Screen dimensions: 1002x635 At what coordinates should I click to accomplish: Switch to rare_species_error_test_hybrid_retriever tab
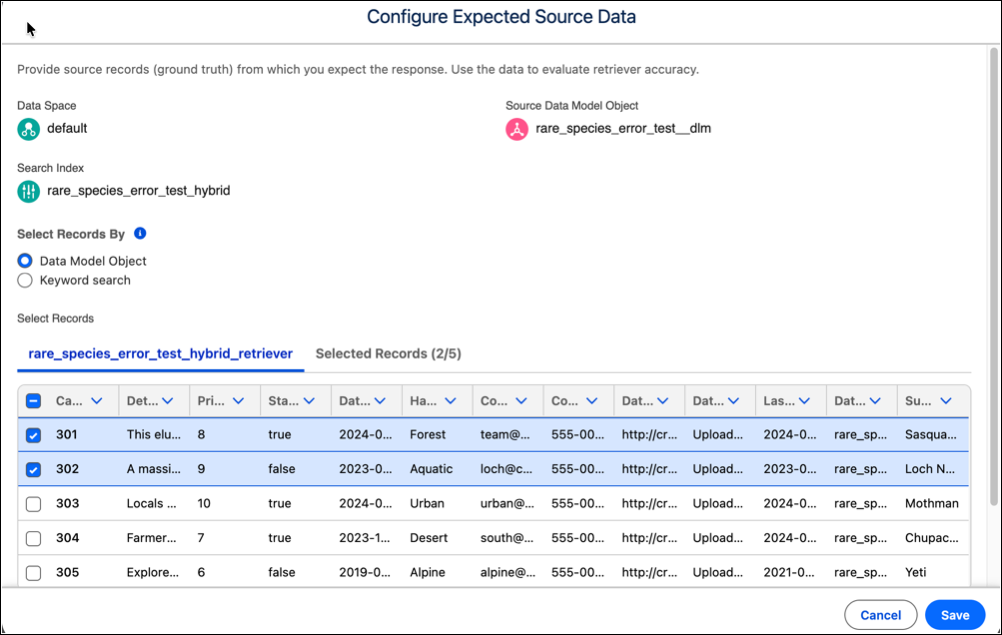click(160, 354)
